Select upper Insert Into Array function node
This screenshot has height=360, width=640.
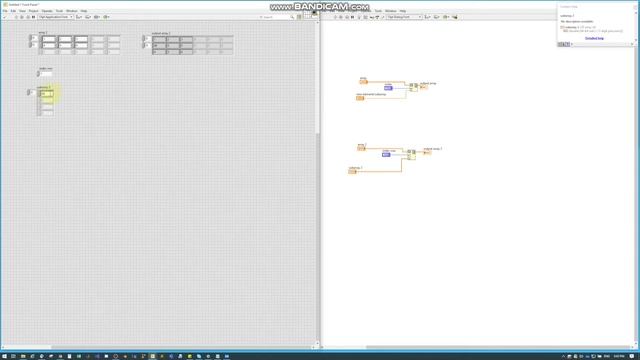[x=413, y=87]
